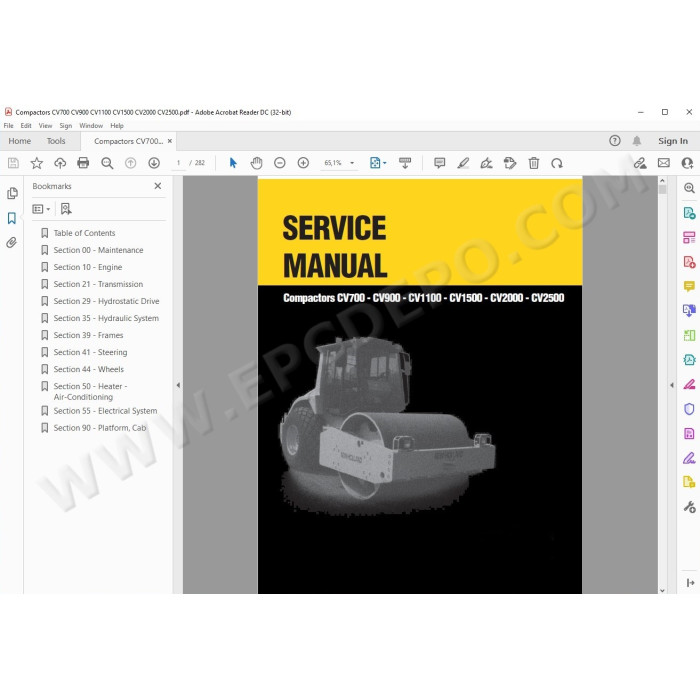Click the upload to cloud icon
700x700 pixels.
[60, 163]
